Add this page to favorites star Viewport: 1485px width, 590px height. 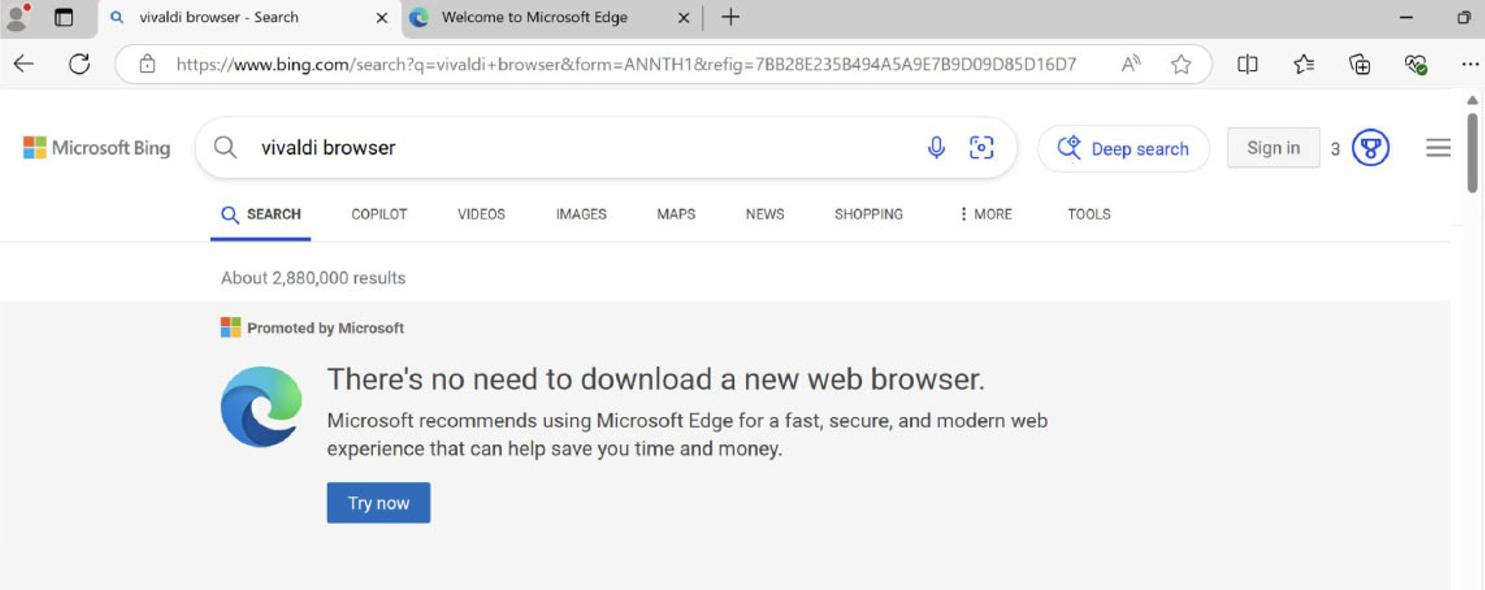[1181, 64]
